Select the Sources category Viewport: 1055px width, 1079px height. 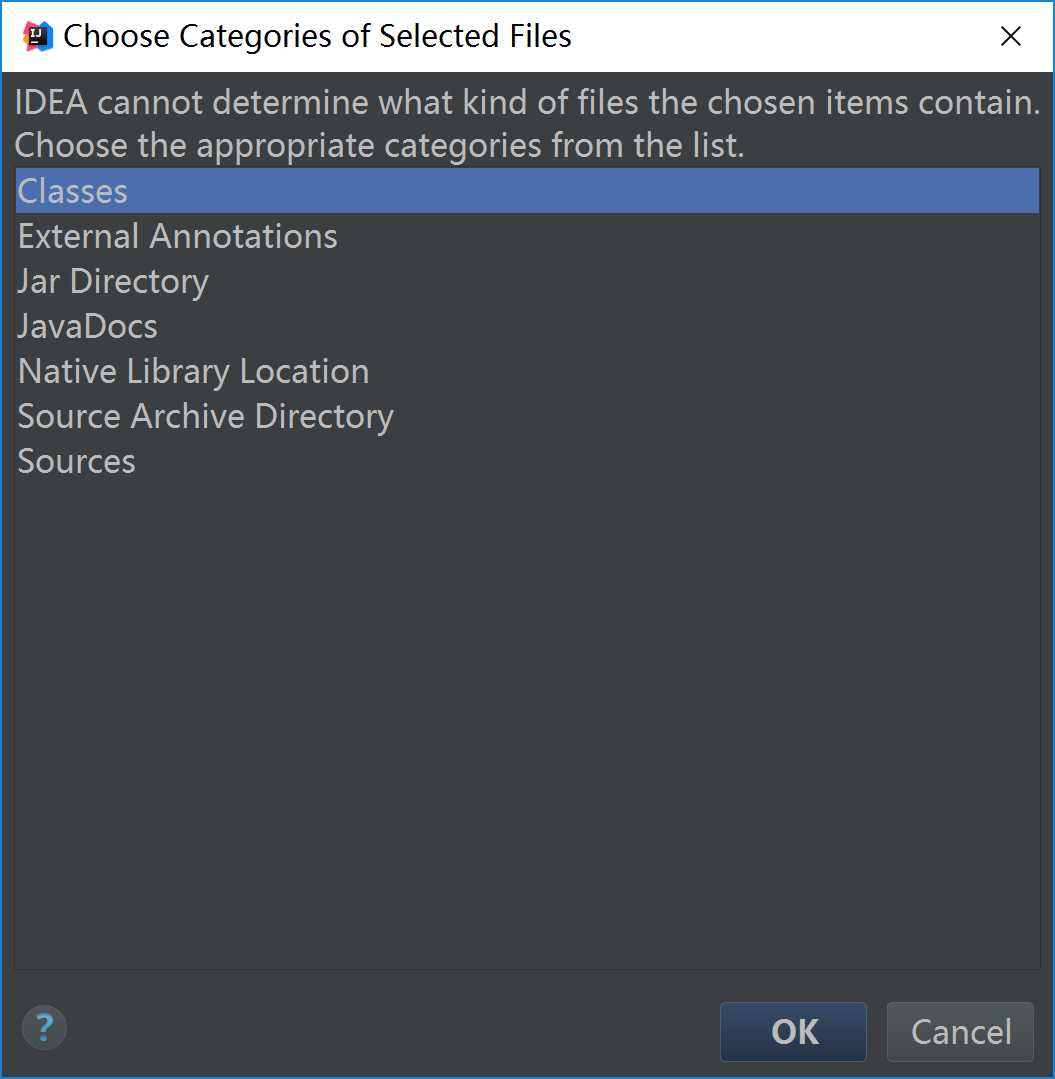(527, 461)
